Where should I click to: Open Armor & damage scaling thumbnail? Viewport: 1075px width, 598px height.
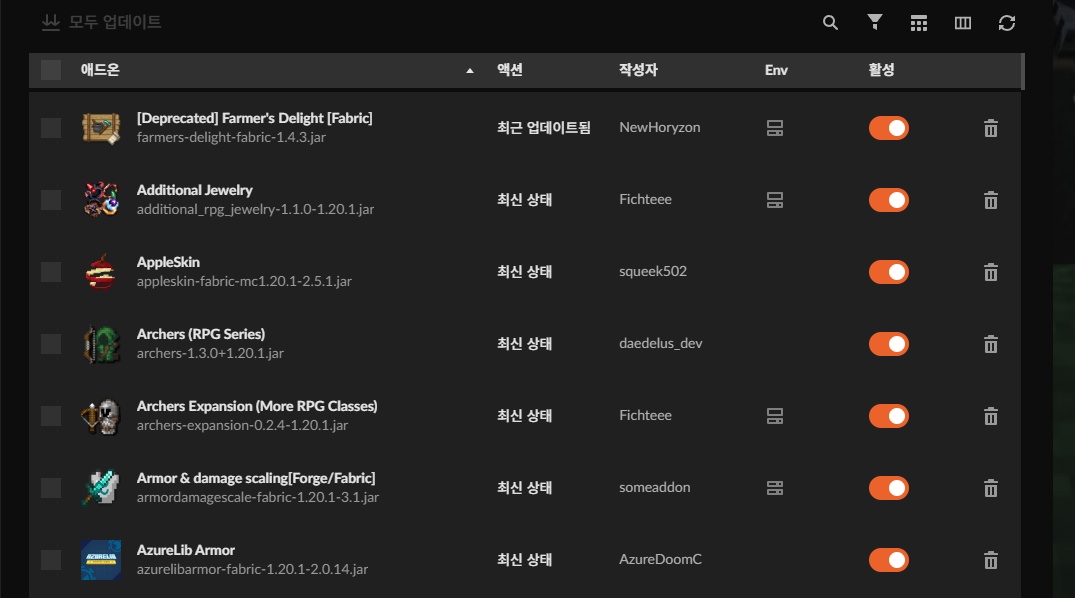point(101,488)
